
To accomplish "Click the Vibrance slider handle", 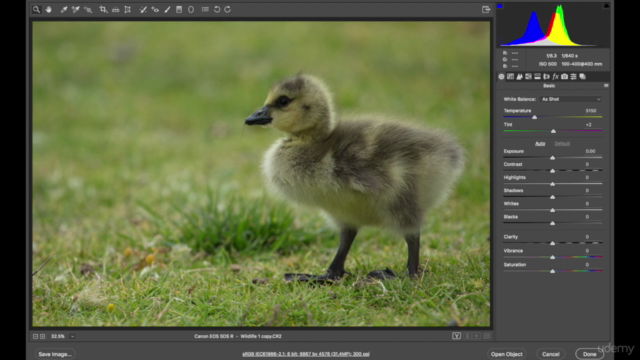I will 552,257.
